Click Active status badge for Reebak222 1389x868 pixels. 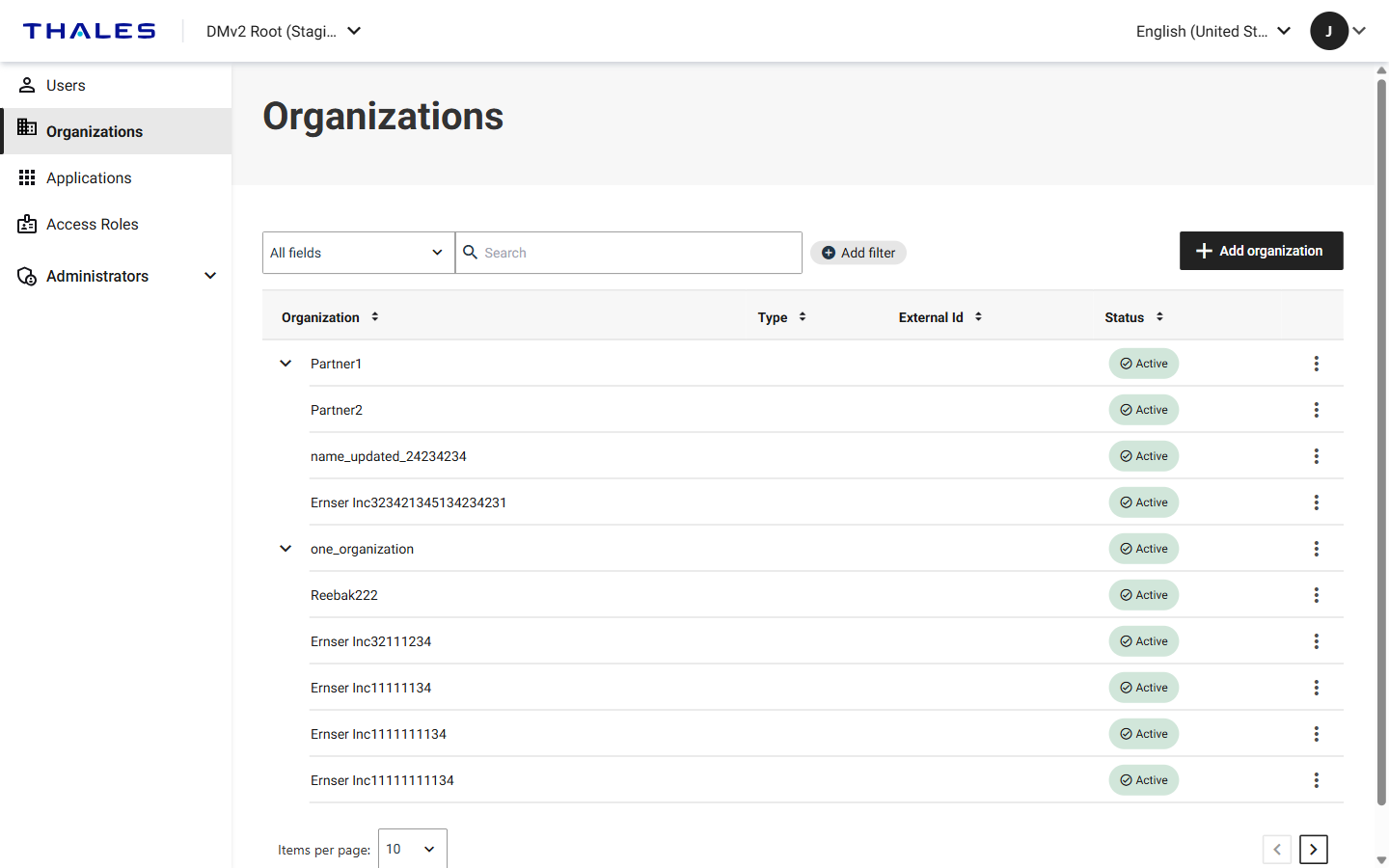coord(1144,595)
